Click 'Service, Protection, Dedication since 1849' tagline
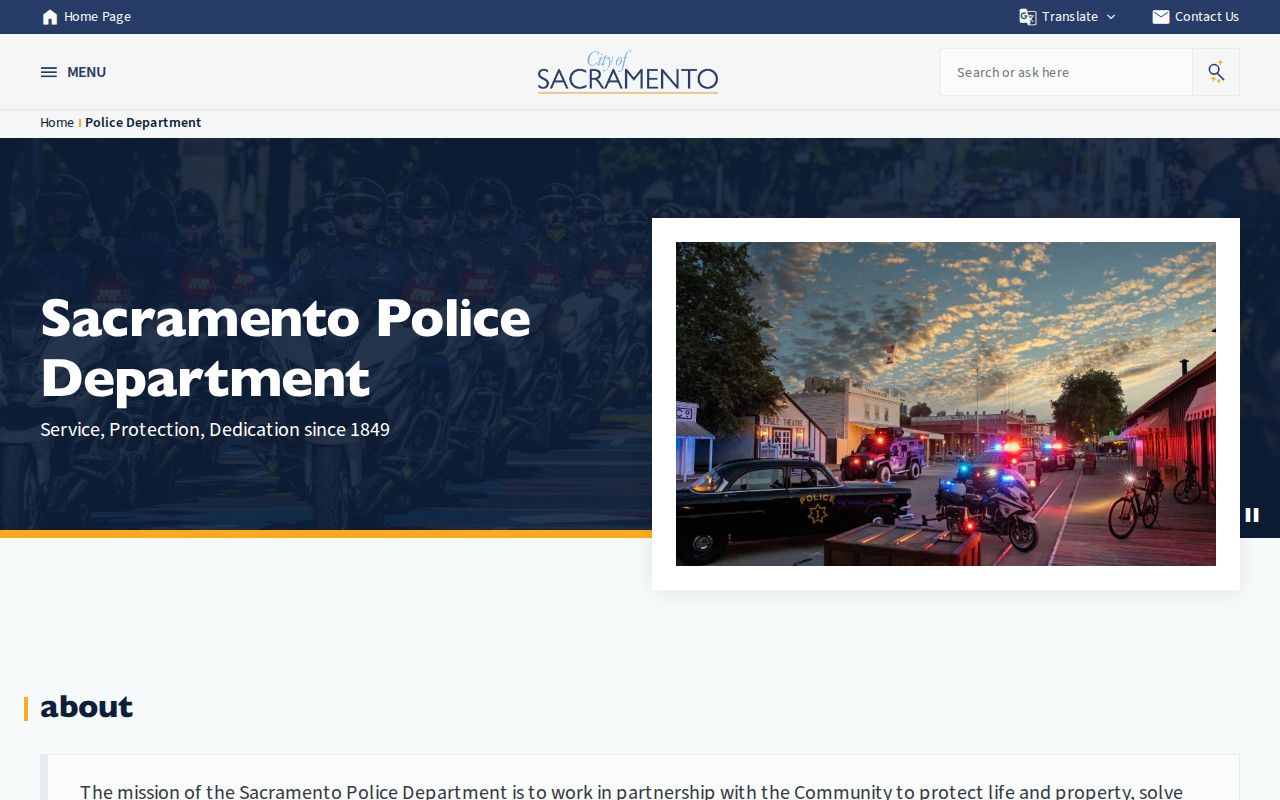1280x800 pixels. click(x=215, y=429)
